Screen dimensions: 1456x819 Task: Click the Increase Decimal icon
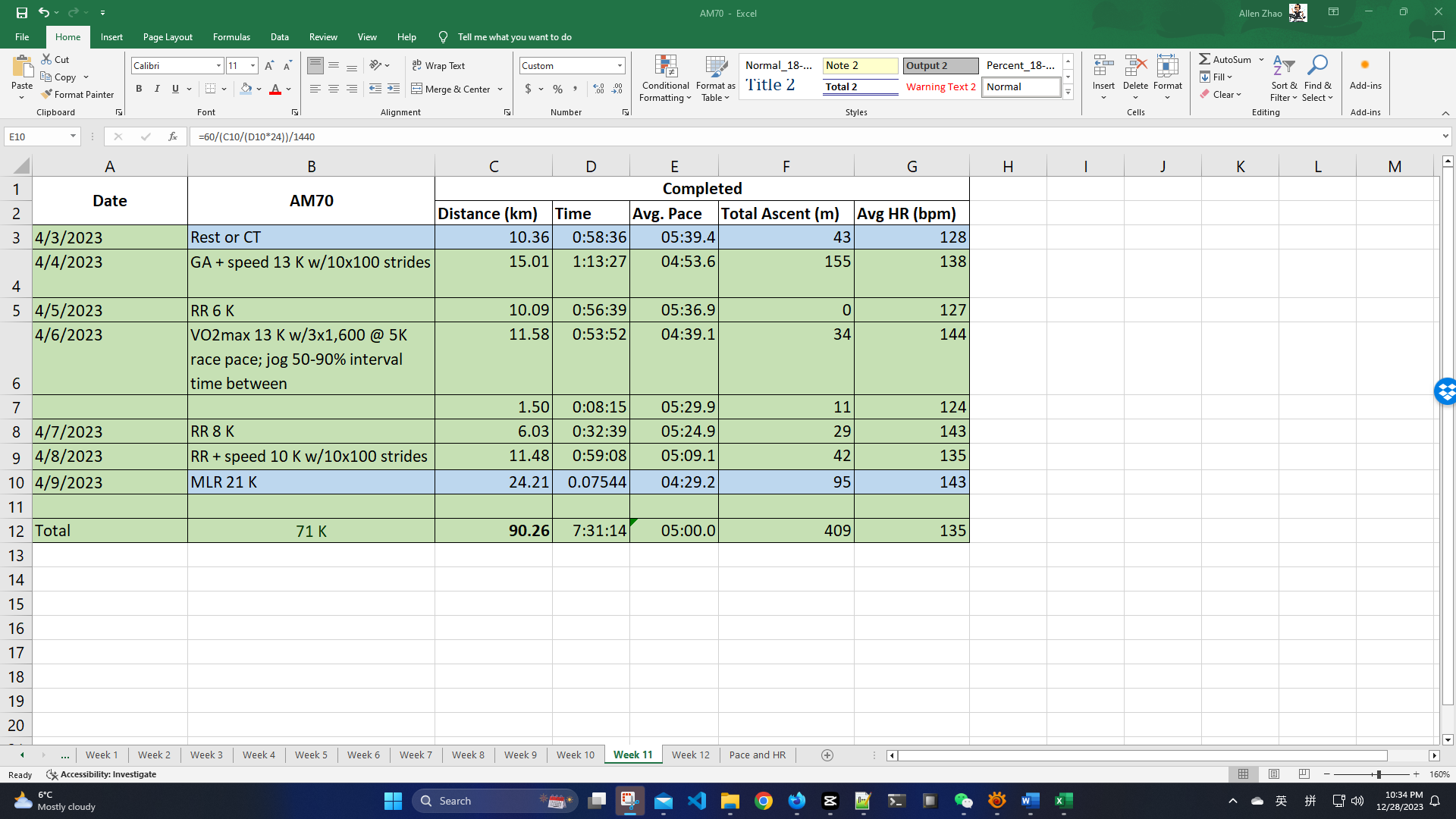click(598, 89)
